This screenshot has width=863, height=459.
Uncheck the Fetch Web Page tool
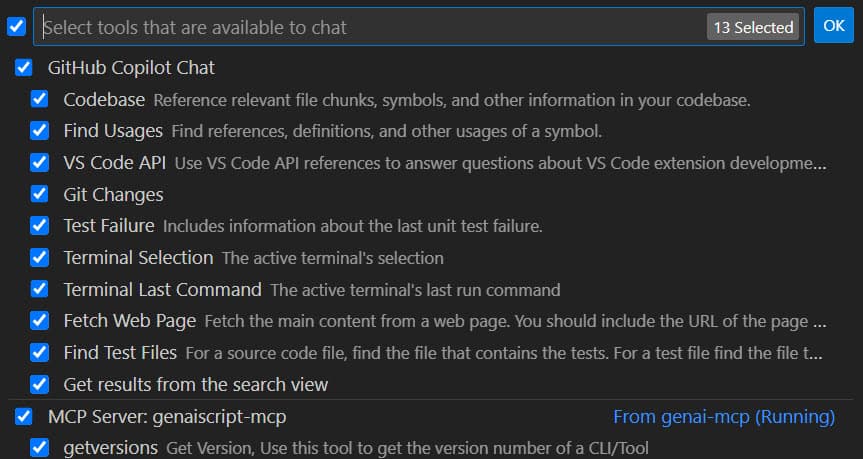(x=39, y=321)
